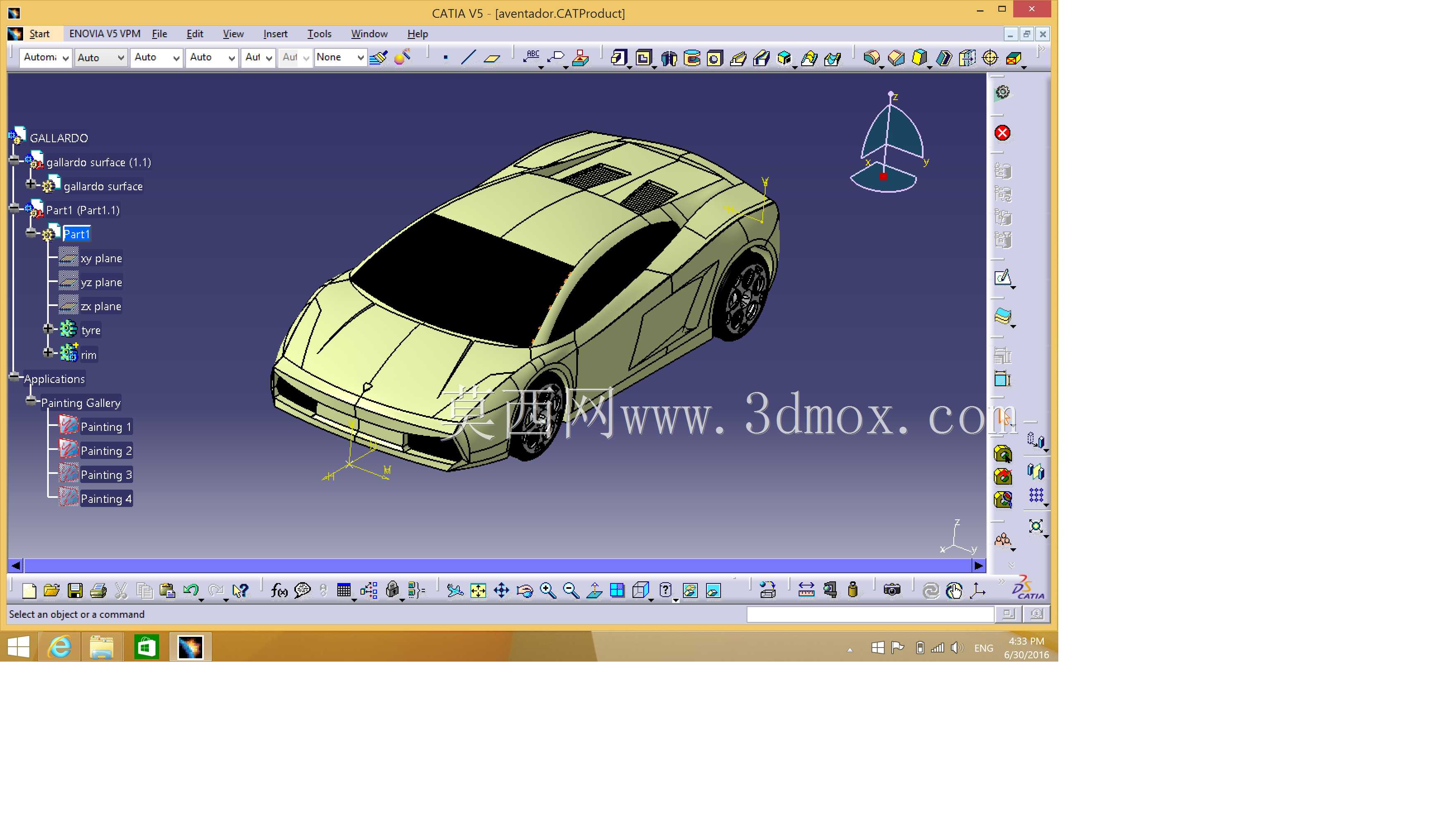Open File Explorer from the taskbar
Screen dimensions: 1456x827
[102, 648]
